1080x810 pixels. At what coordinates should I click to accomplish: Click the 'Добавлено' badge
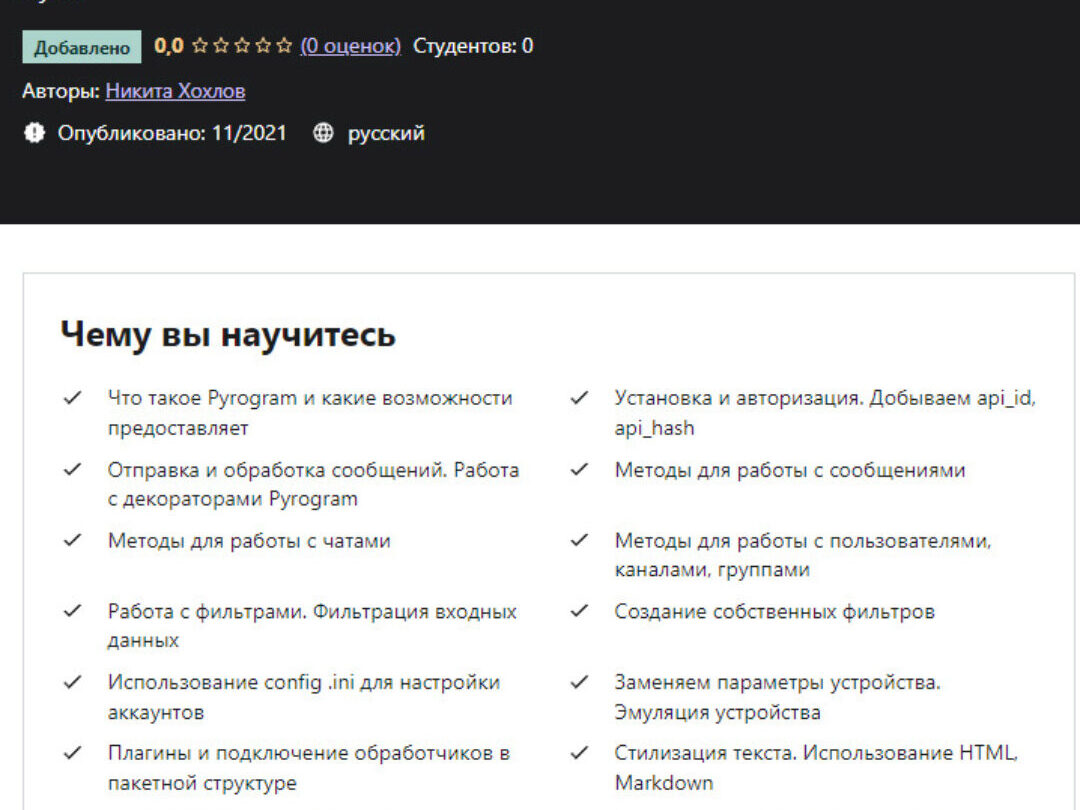tap(82, 47)
